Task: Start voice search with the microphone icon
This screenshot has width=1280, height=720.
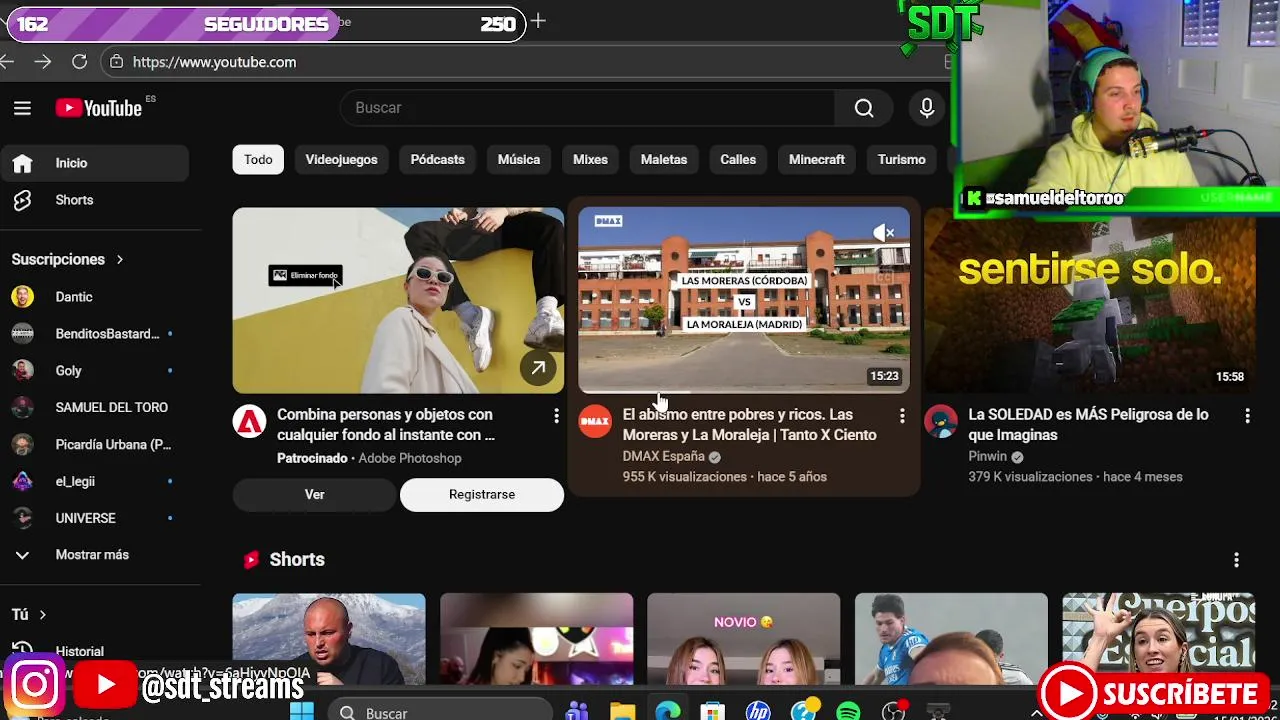Action: coord(927,108)
